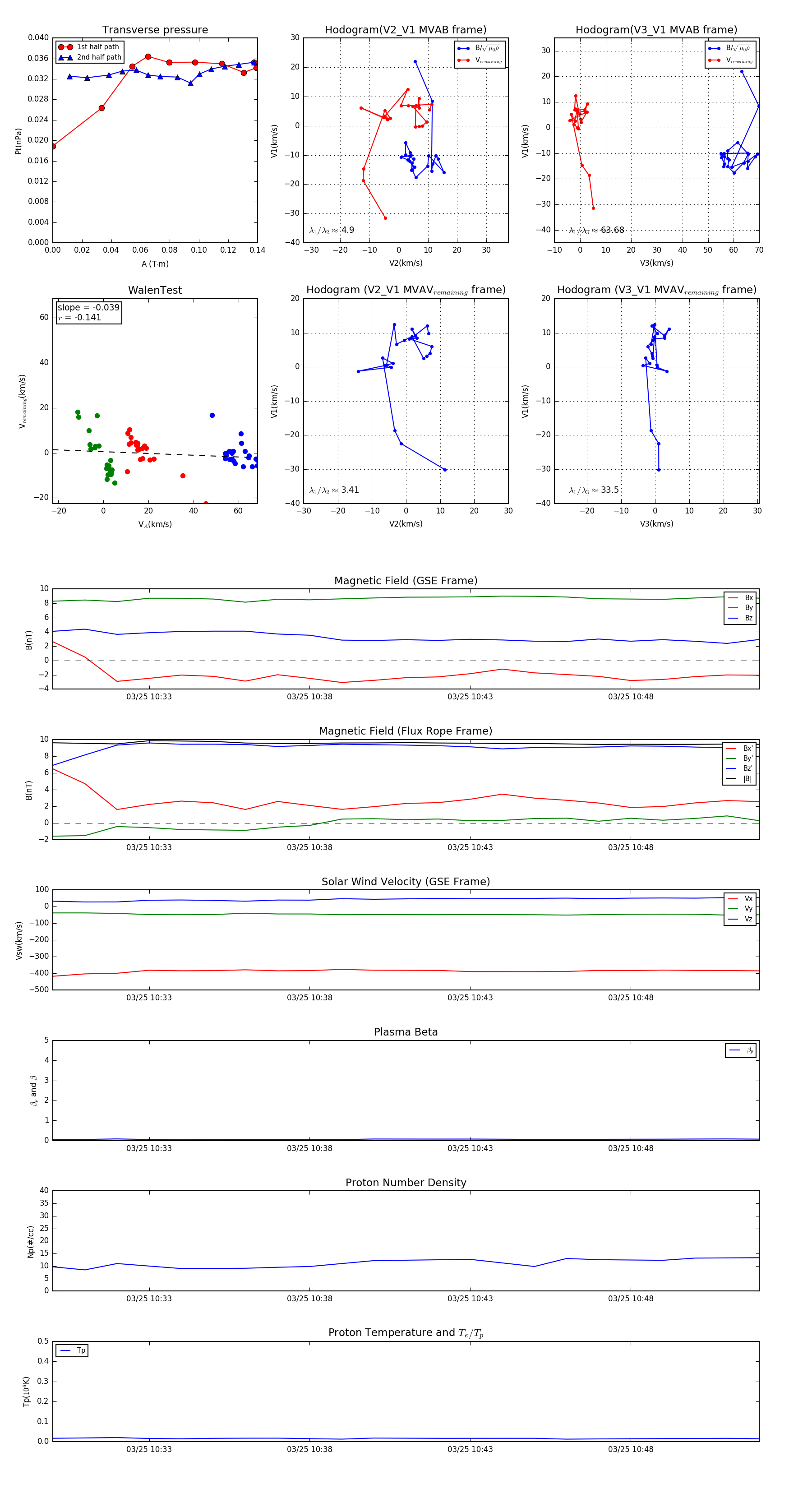812x1489 pixels.
Task: Select the By legend entry in GSE plot
Action: (740, 608)
